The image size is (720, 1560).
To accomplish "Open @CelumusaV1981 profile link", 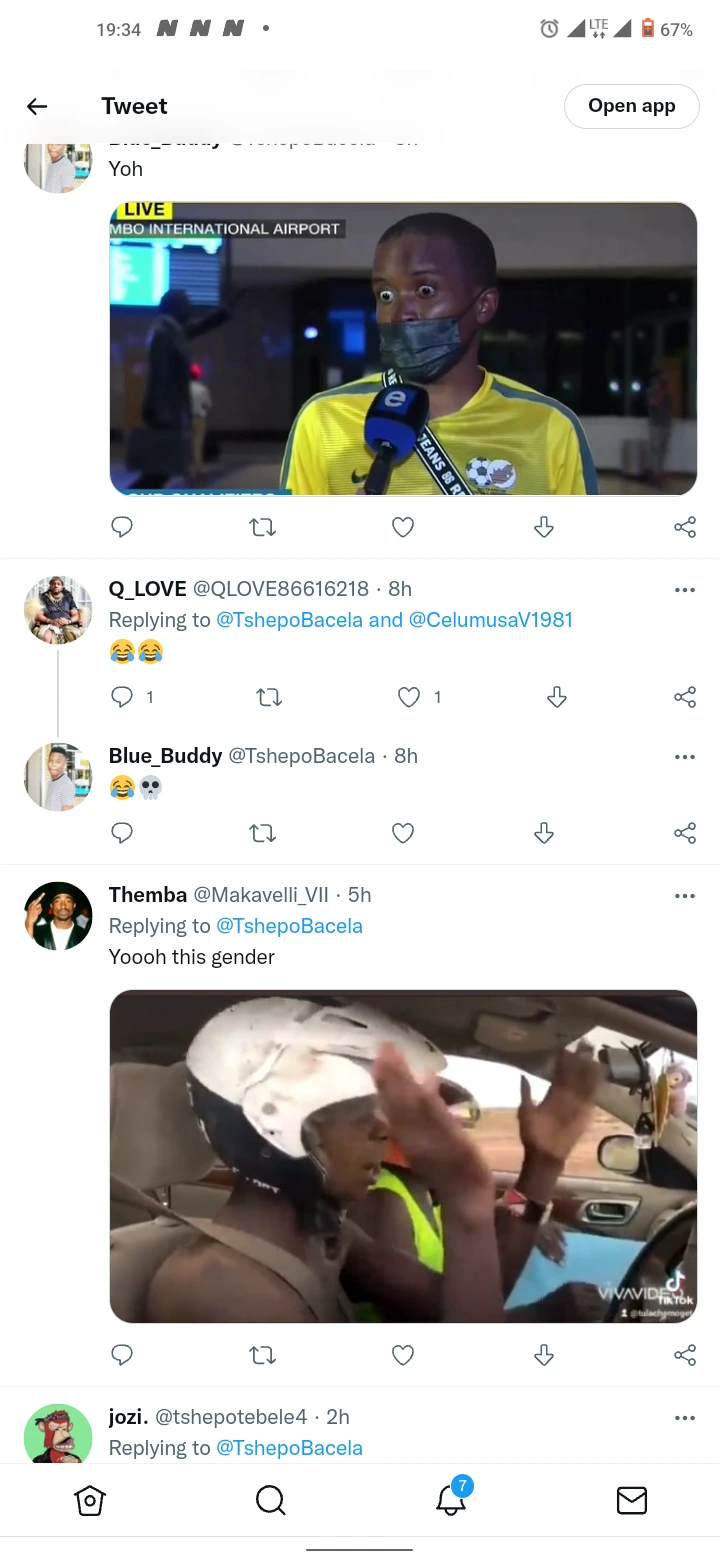I will (x=490, y=620).
